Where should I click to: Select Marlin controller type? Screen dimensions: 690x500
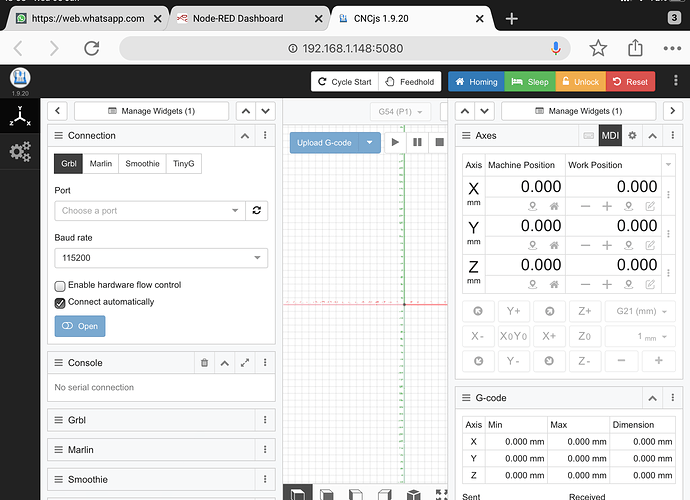pyautogui.click(x=101, y=164)
